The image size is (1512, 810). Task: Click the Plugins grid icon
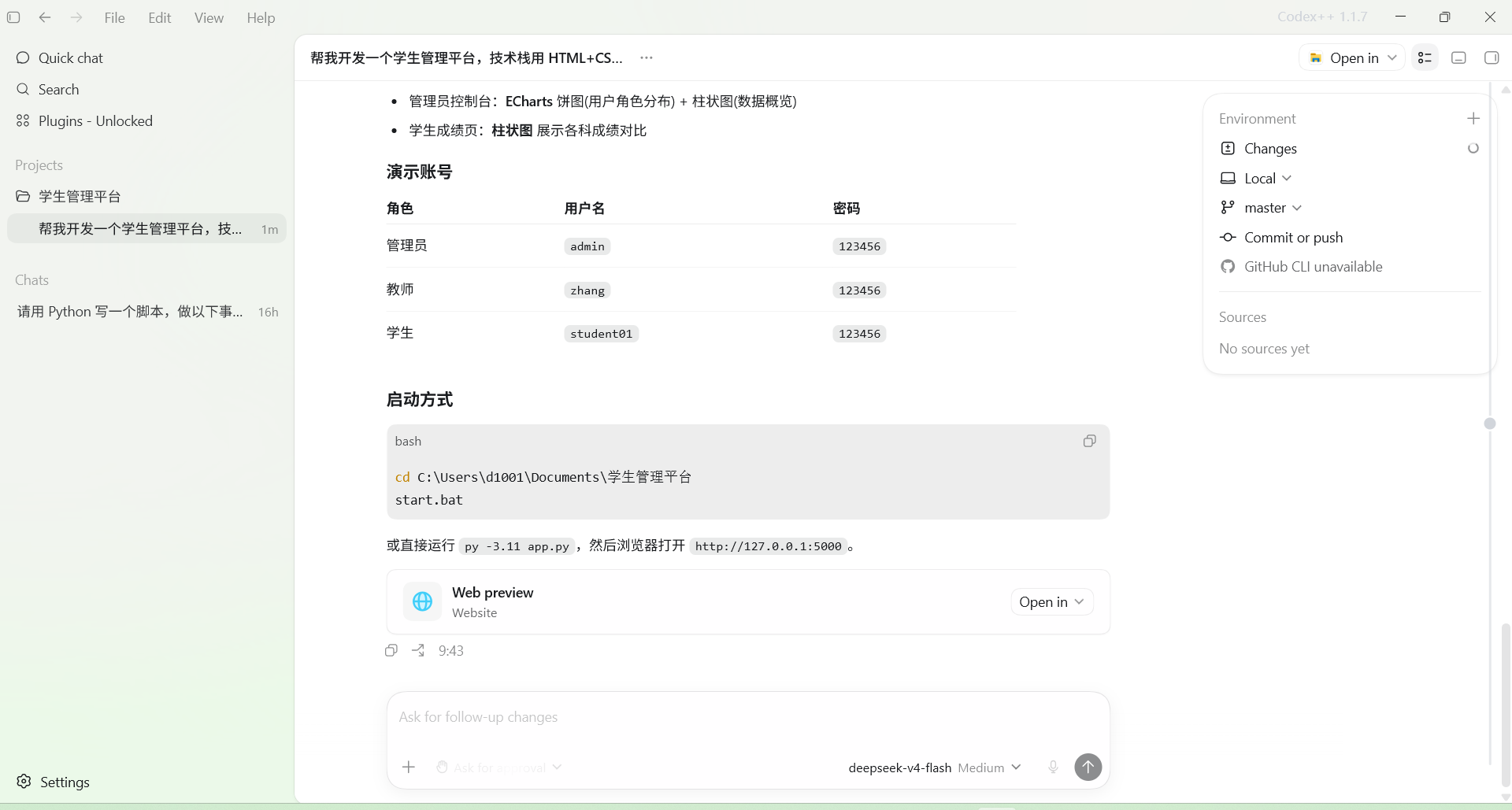tap(23, 120)
